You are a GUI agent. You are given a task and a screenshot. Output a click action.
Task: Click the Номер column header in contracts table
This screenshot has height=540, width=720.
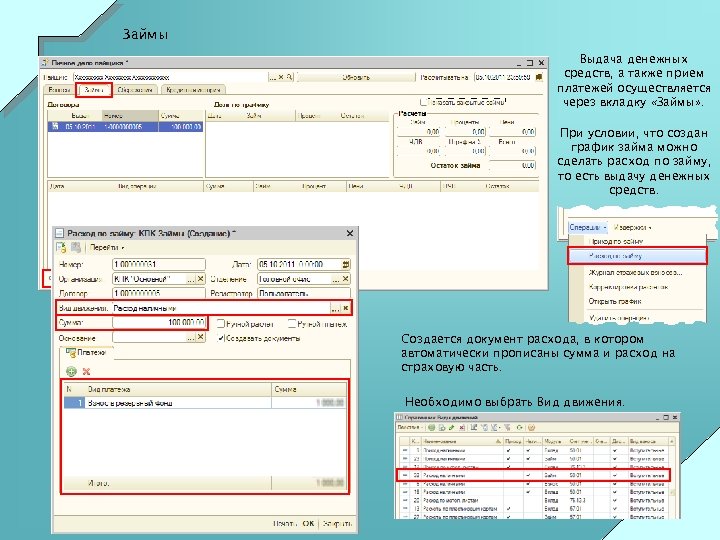point(130,116)
